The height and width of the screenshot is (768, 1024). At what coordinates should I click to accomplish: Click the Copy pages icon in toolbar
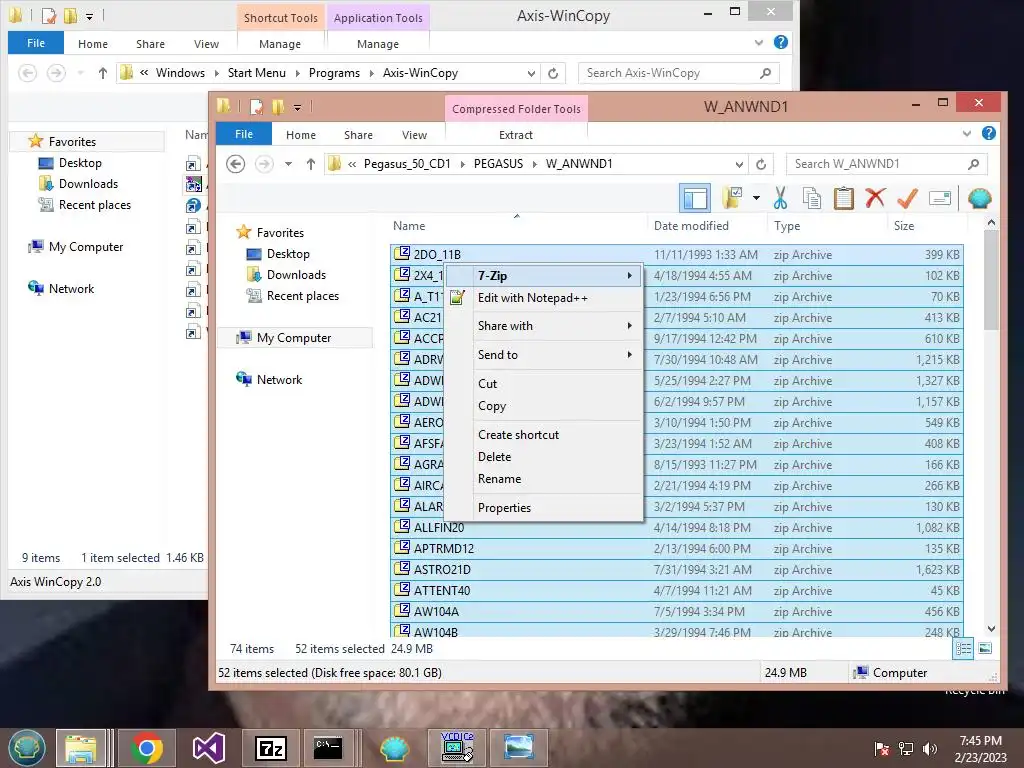(x=811, y=198)
